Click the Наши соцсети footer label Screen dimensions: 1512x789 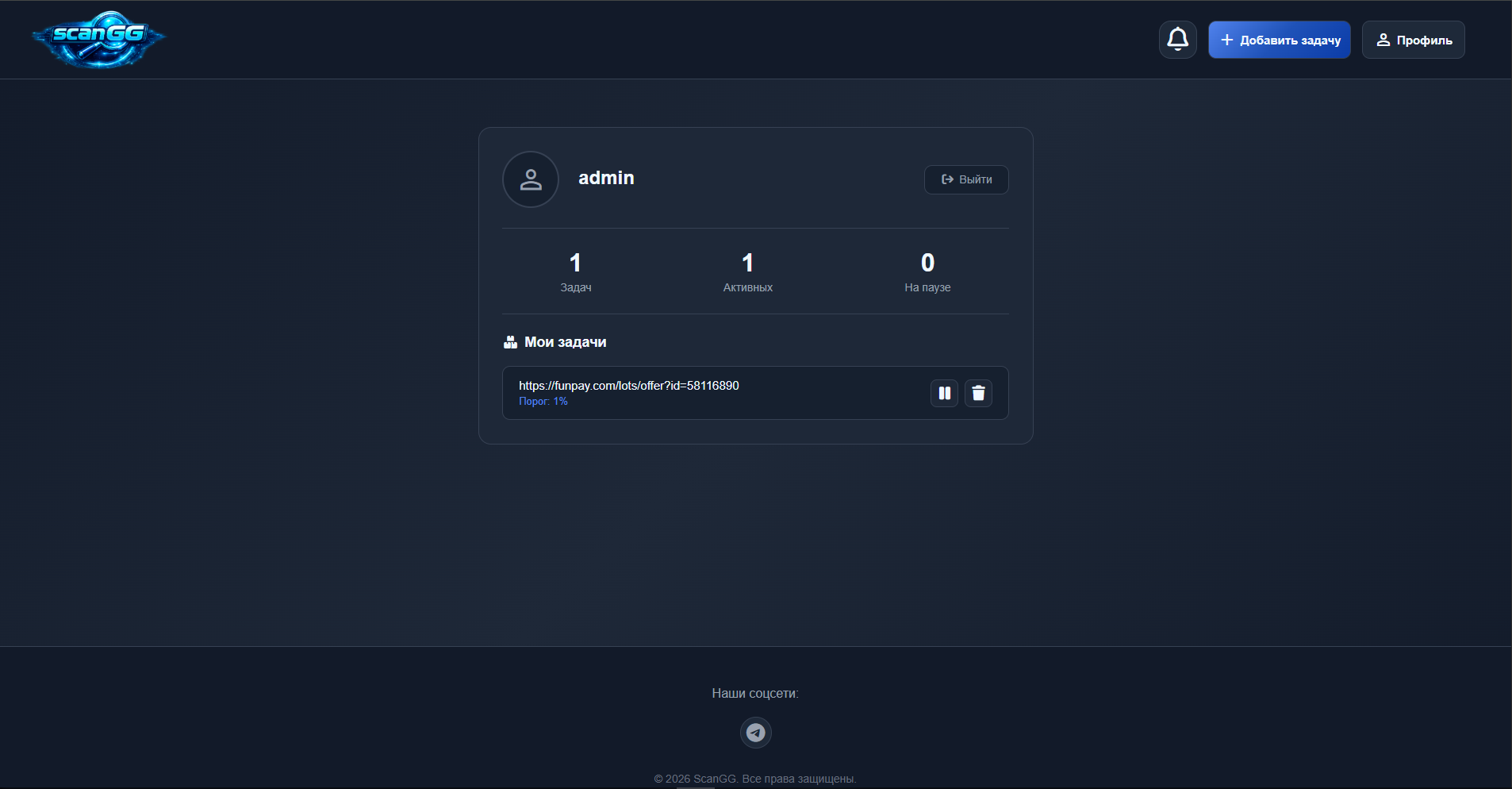754,693
